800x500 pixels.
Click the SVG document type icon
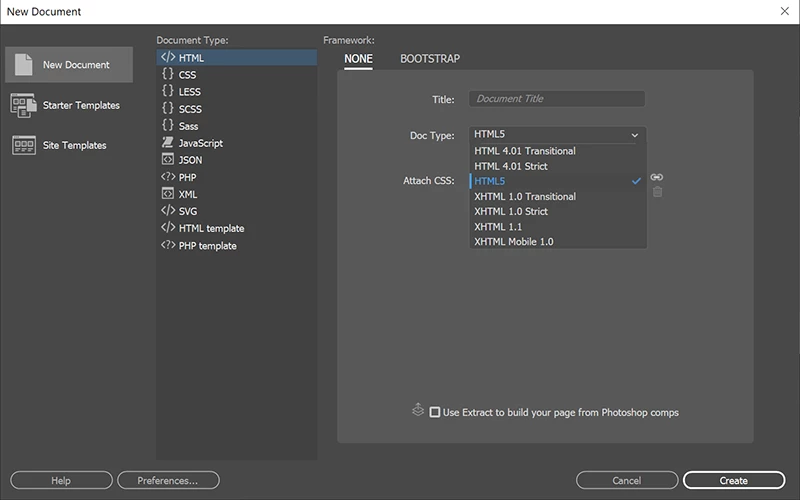tap(168, 210)
